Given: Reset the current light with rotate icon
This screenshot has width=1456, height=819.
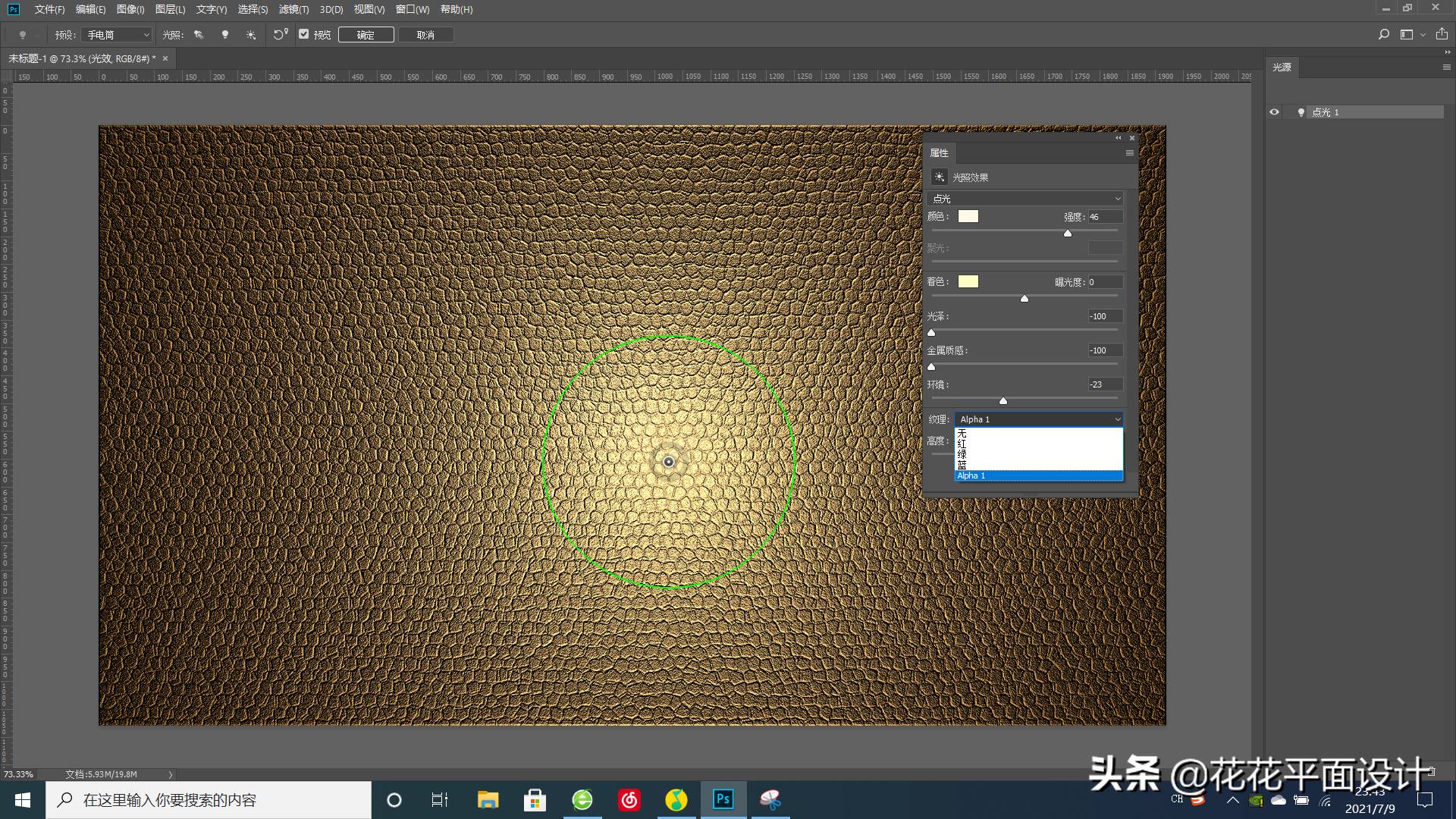Looking at the screenshot, I should click(x=281, y=34).
